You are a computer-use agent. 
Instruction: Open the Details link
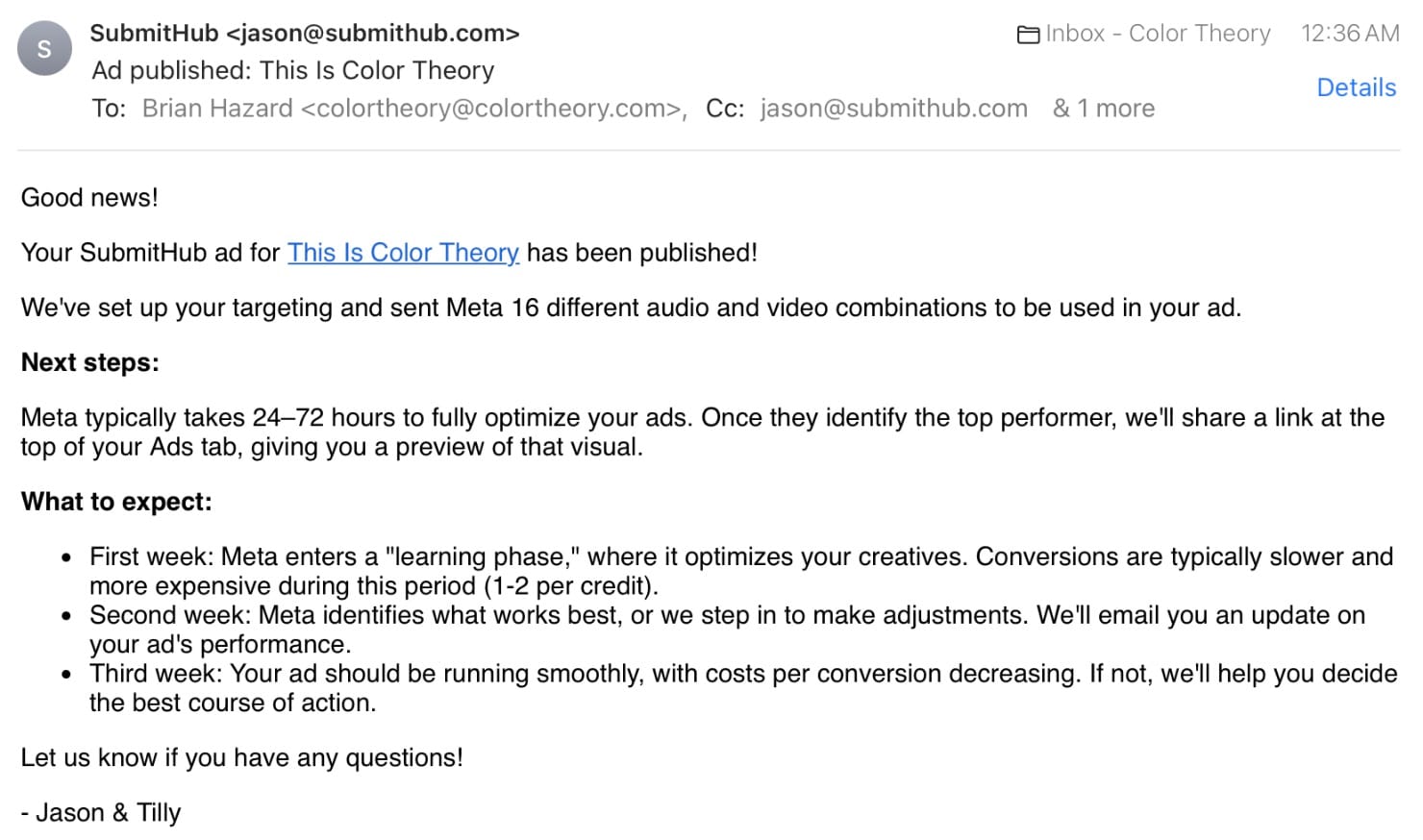point(1356,87)
